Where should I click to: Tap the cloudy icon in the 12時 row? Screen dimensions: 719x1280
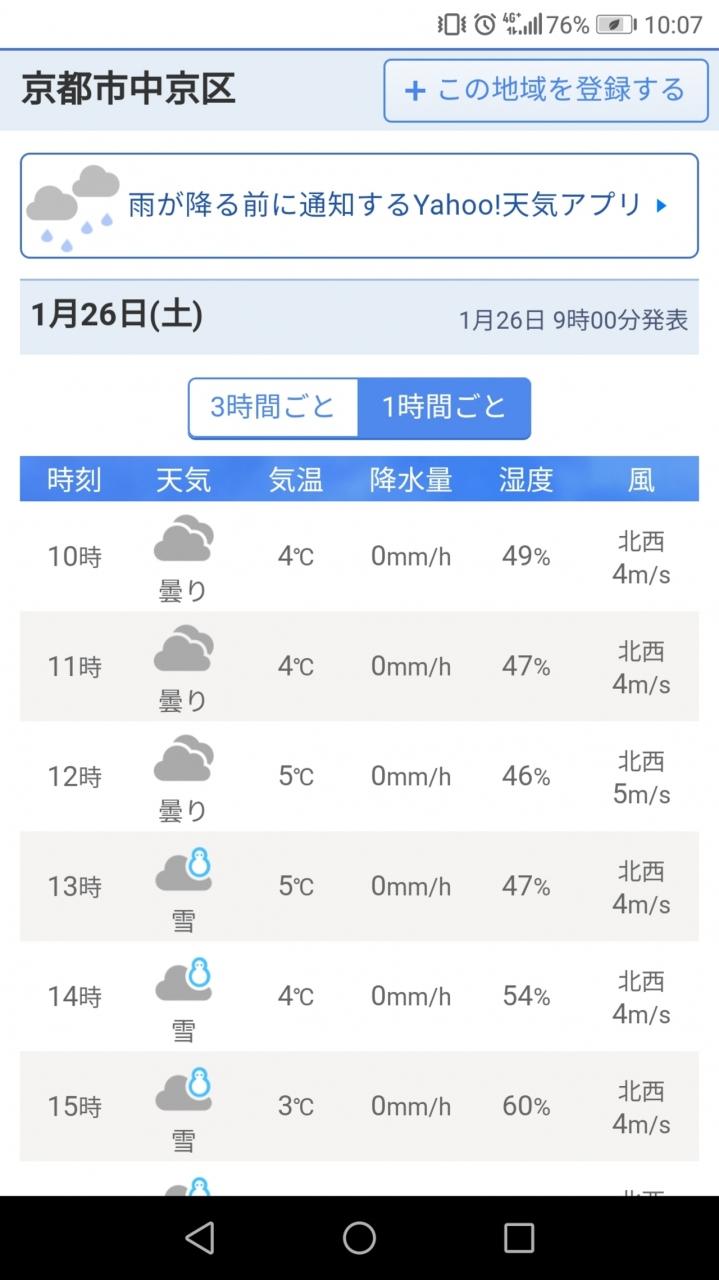(184, 758)
